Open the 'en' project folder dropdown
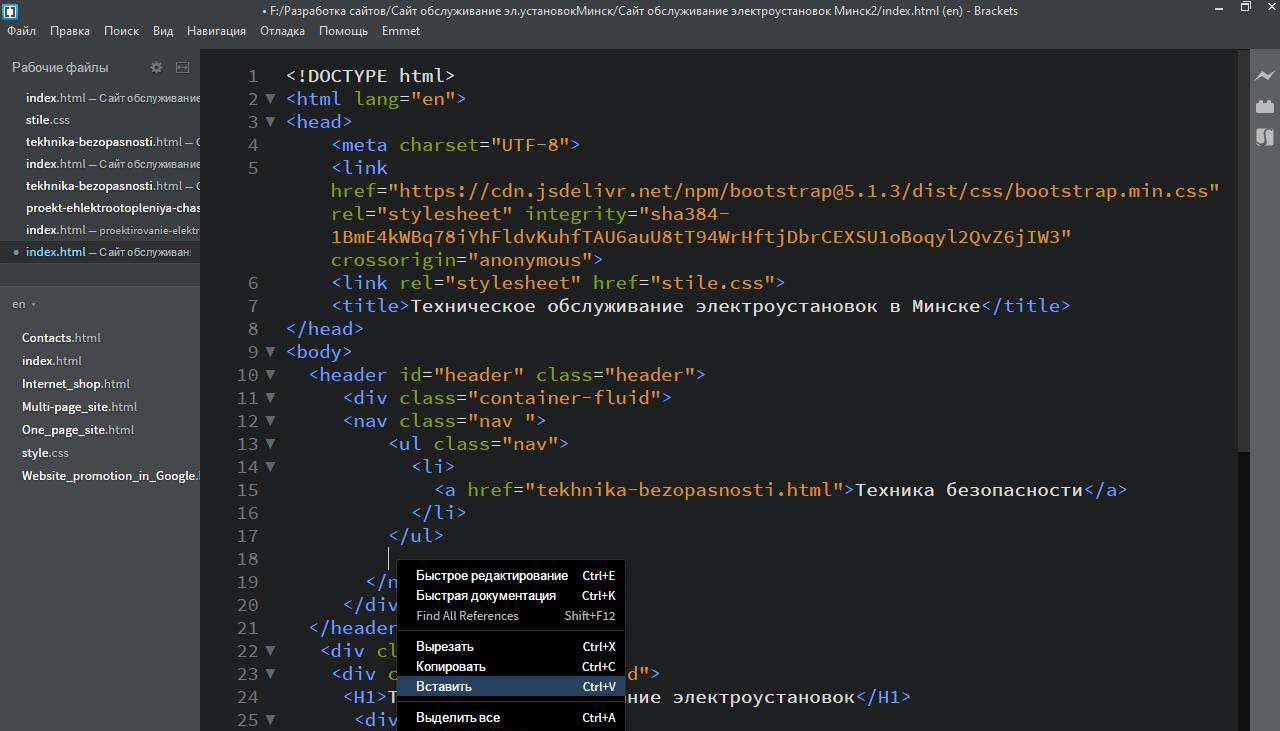 click(24, 304)
